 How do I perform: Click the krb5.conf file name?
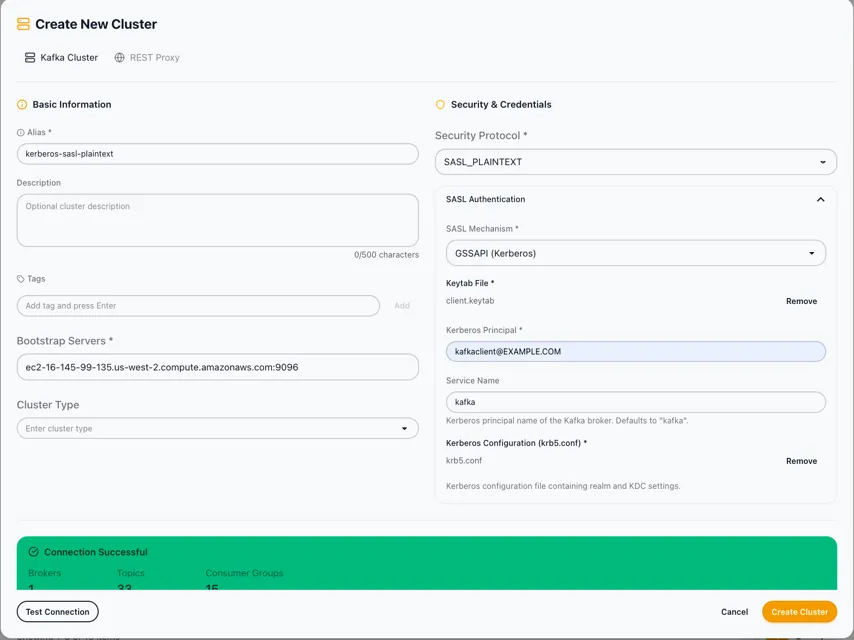coord(464,460)
